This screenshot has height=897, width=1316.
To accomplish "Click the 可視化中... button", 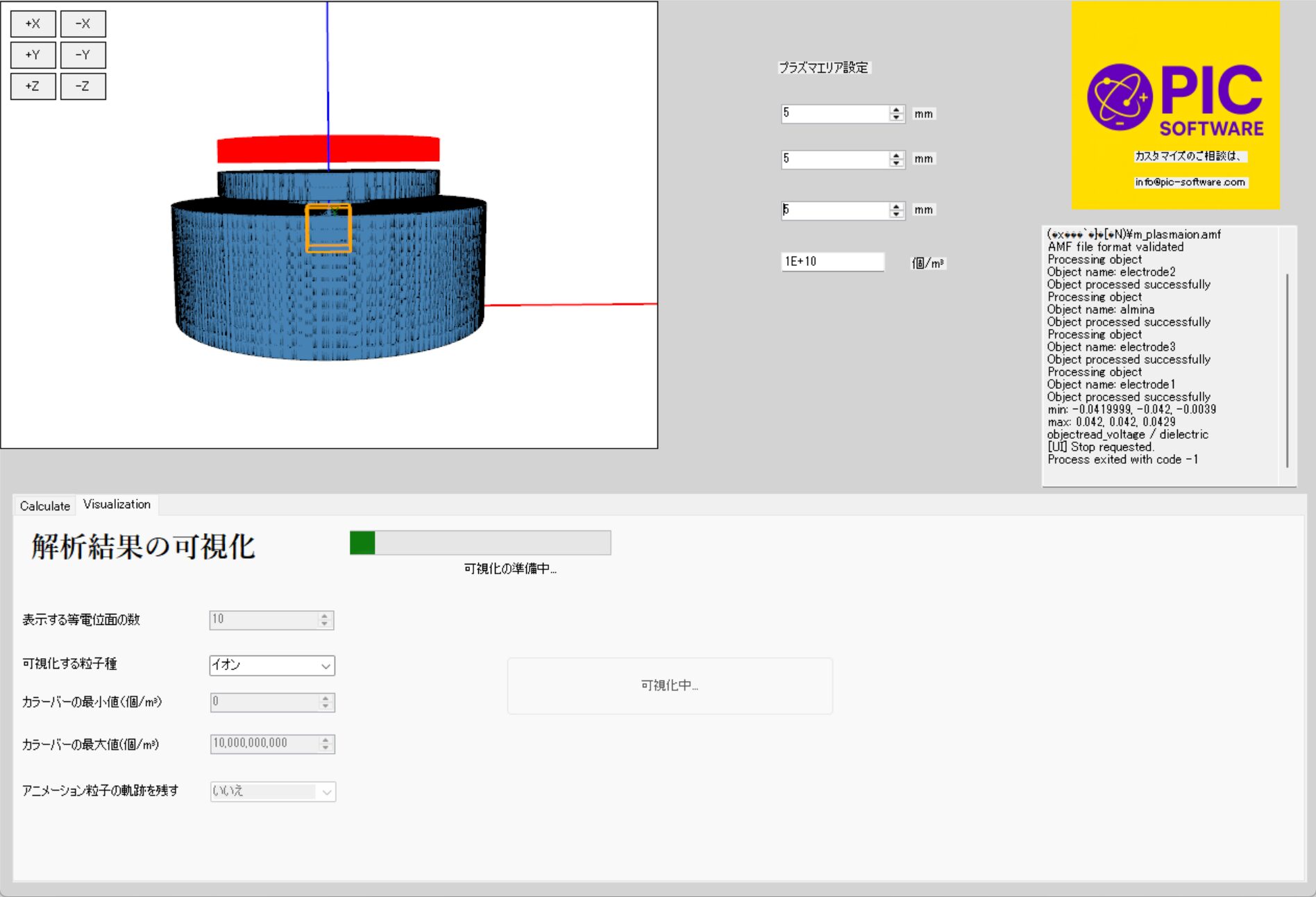I will point(670,685).
